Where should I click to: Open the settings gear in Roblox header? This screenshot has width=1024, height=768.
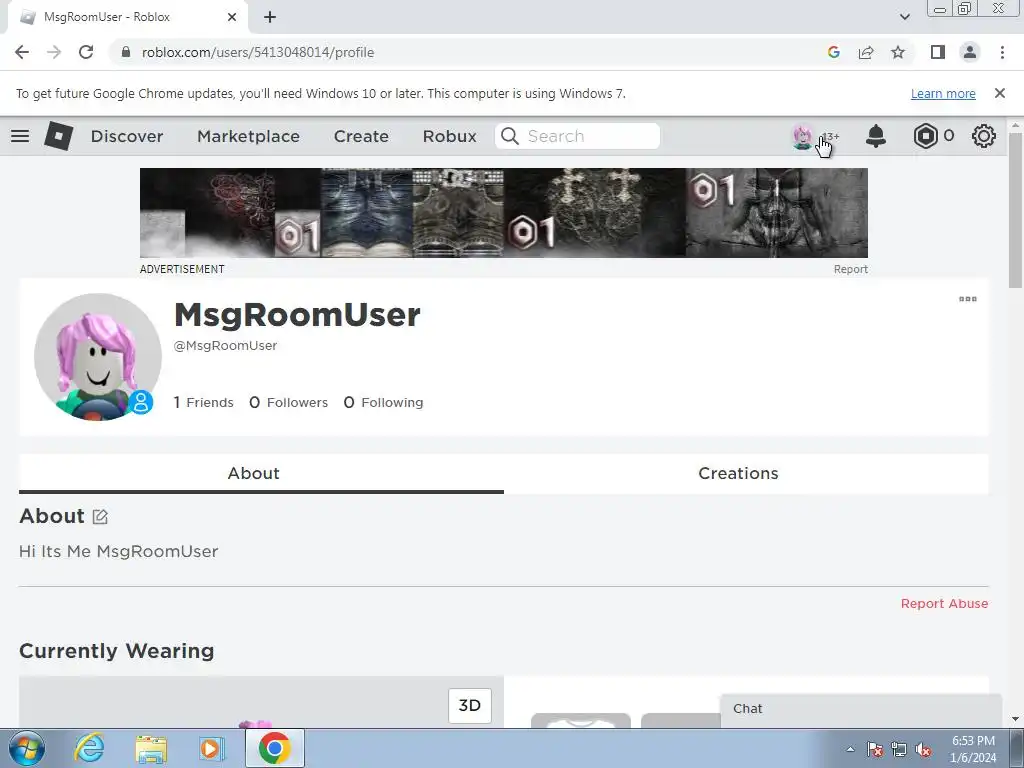[x=984, y=136]
